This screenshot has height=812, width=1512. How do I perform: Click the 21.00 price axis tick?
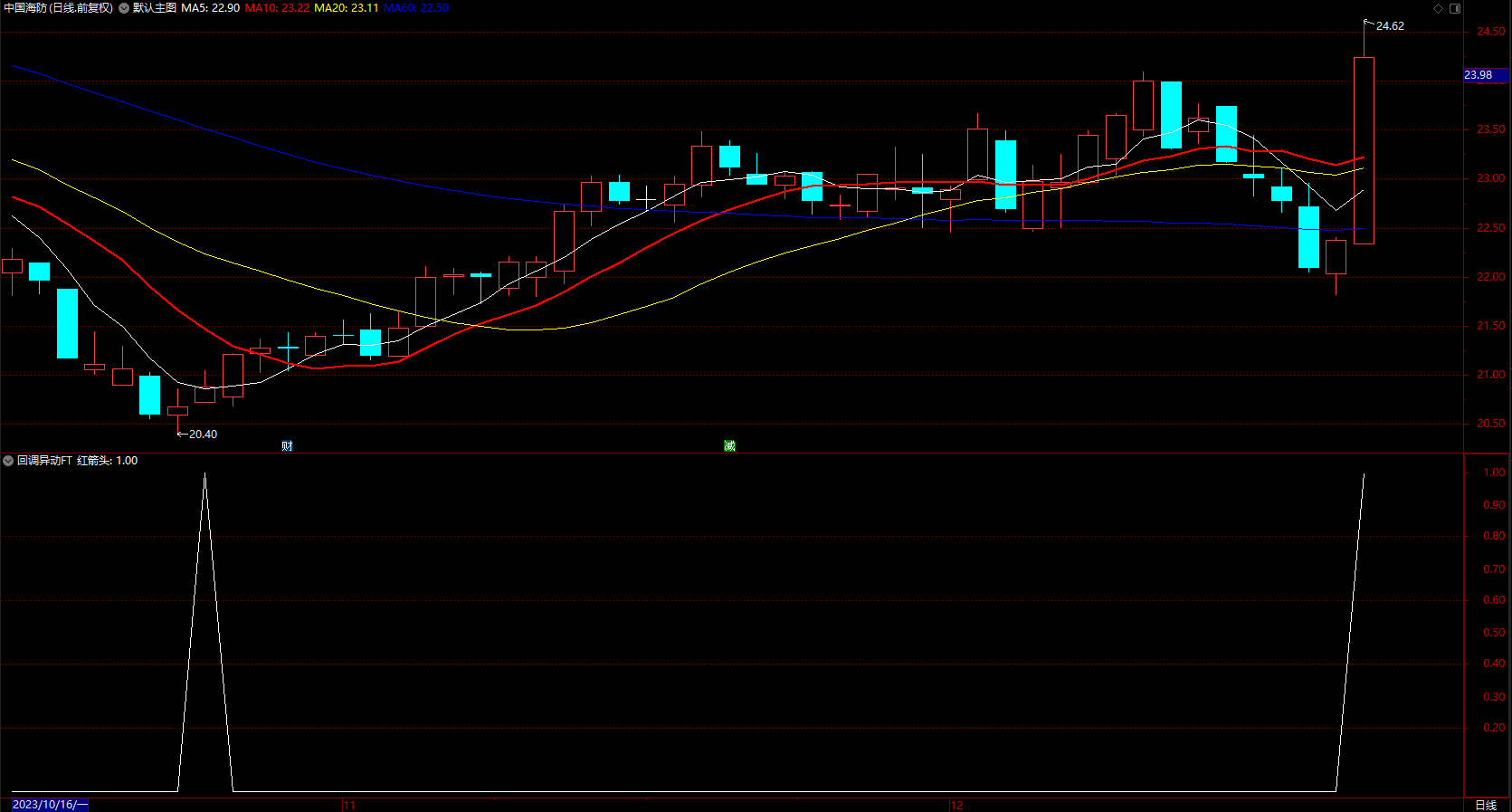1491,375
